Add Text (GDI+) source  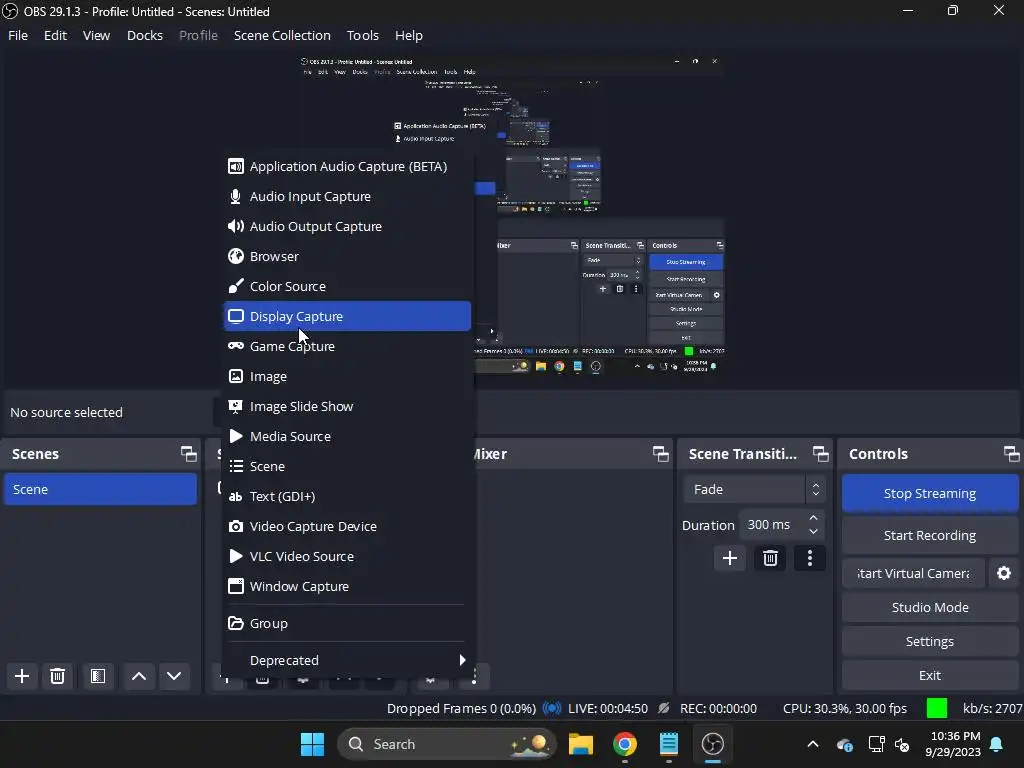(x=347, y=497)
